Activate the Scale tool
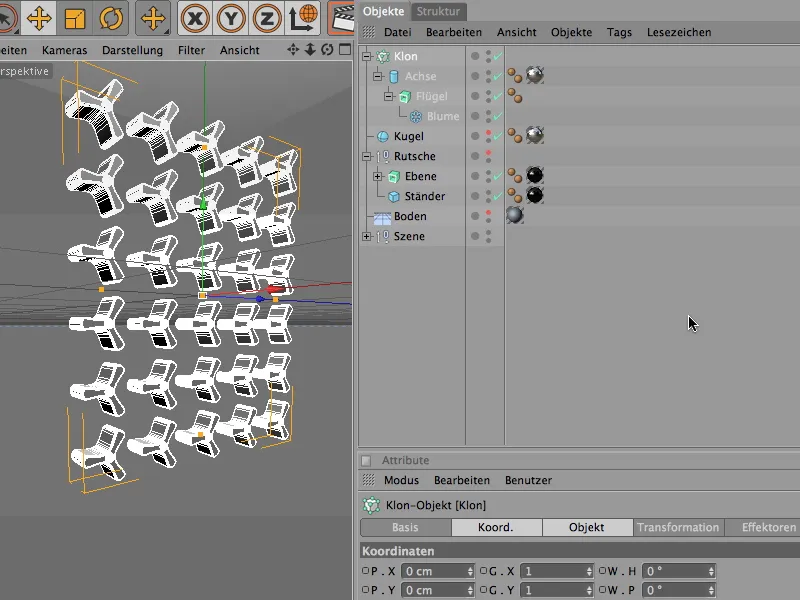The height and width of the screenshot is (600, 800). click(x=75, y=17)
